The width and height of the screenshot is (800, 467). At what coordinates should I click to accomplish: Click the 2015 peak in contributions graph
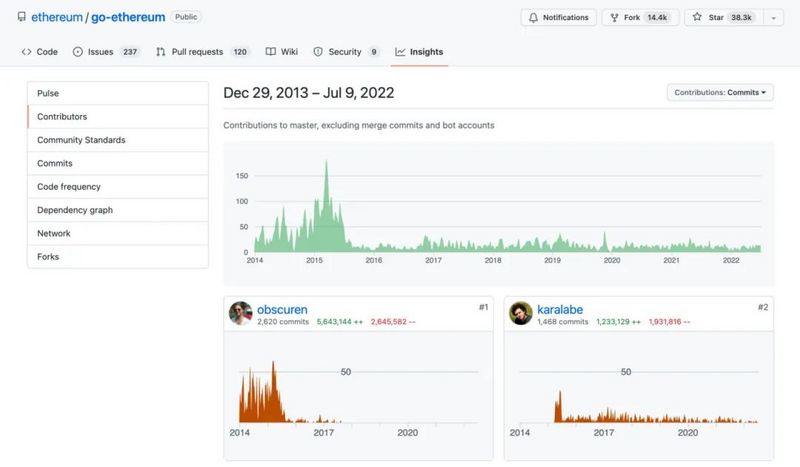click(326, 165)
